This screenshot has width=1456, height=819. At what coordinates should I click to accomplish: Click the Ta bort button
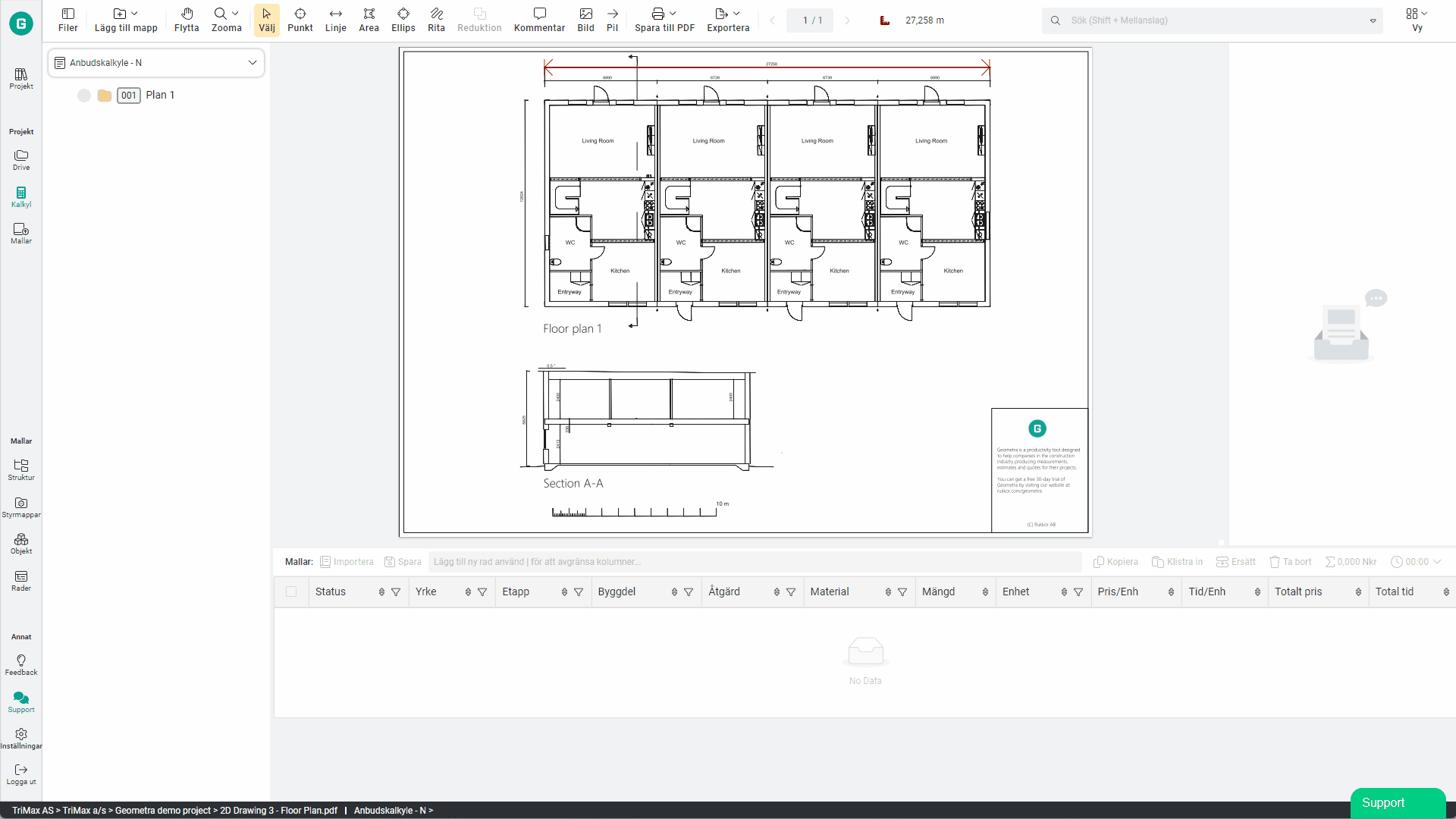[1291, 562]
